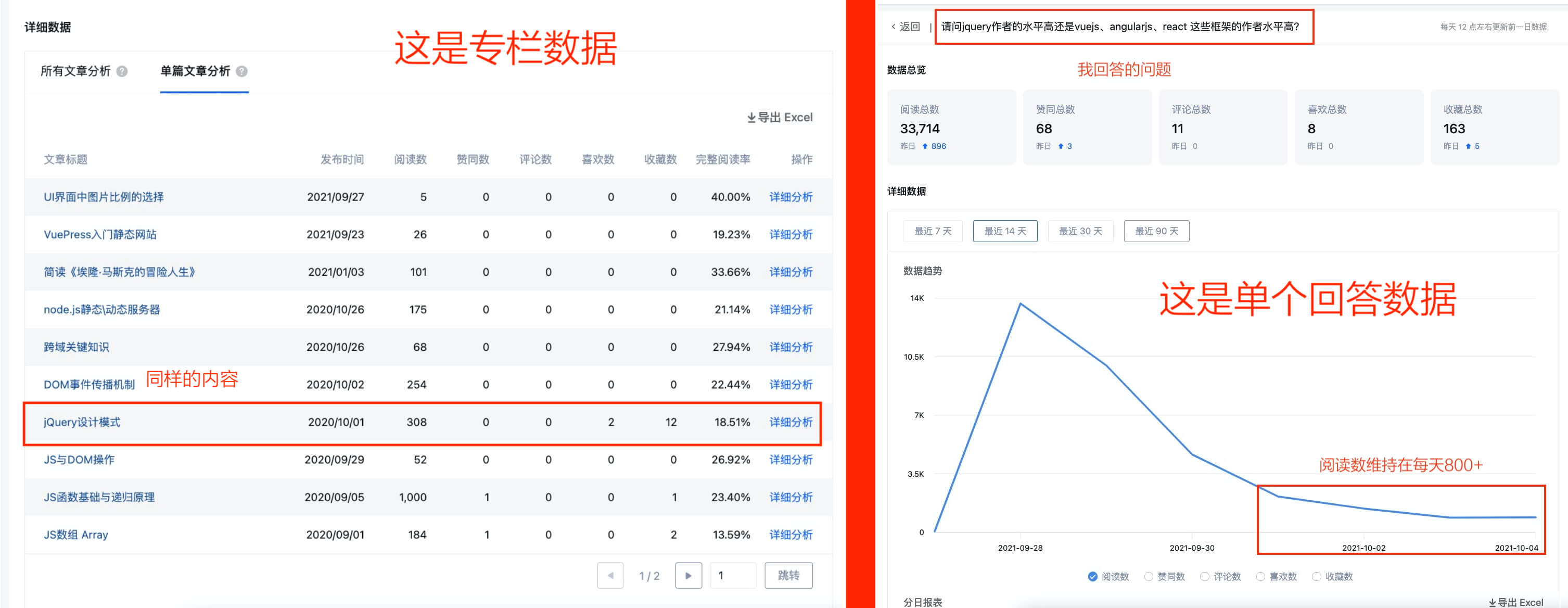Go to next page arrow
1568x608 pixels.
pyautogui.click(x=689, y=575)
